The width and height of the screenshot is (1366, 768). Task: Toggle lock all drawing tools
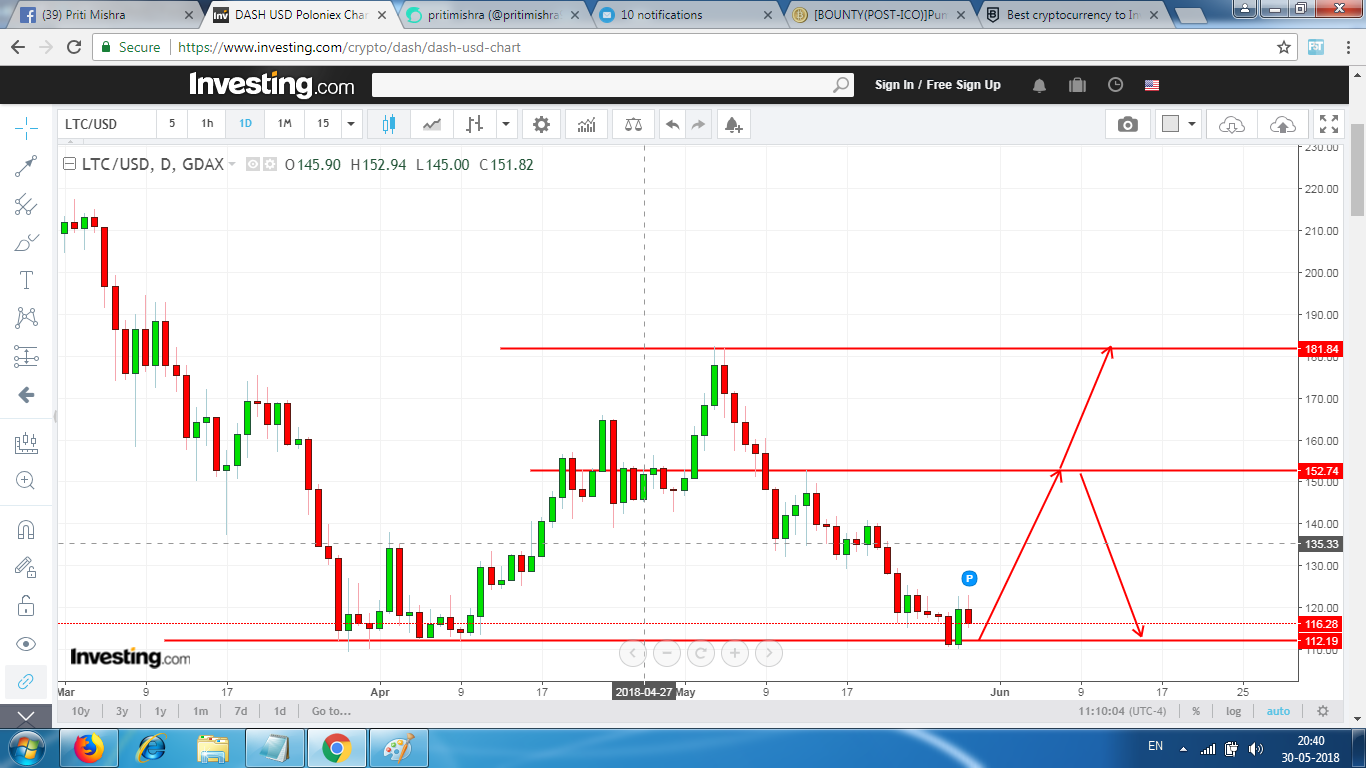[26, 605]
